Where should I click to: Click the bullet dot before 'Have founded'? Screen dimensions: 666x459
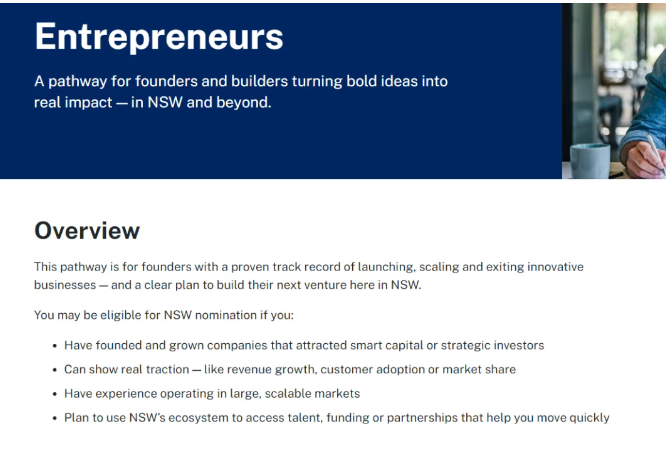54,346
